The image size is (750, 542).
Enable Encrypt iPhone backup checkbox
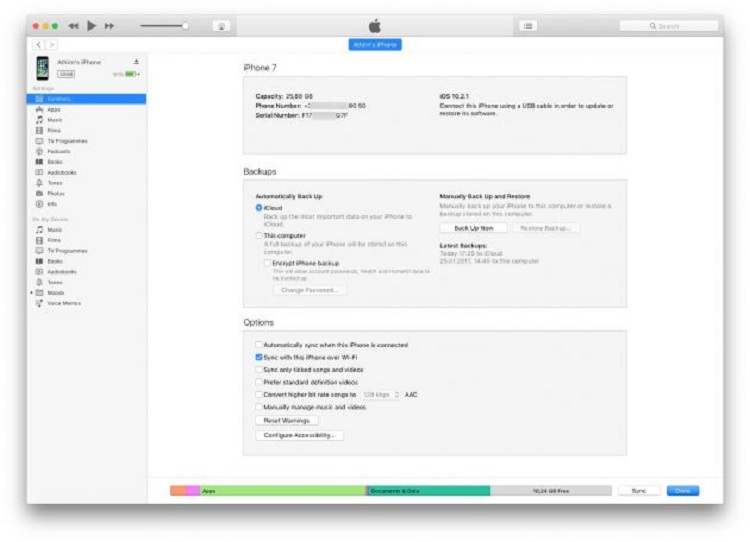click(267, 262)
